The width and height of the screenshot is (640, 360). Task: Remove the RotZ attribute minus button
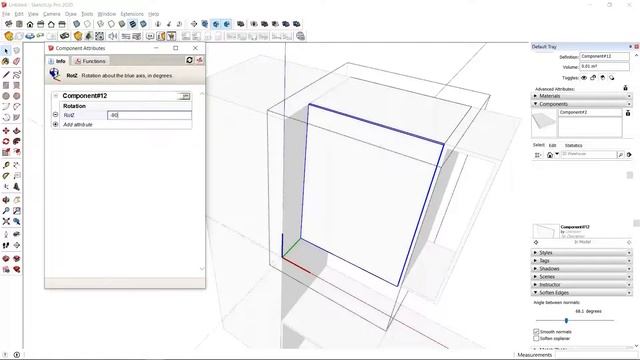coord(56,115)
